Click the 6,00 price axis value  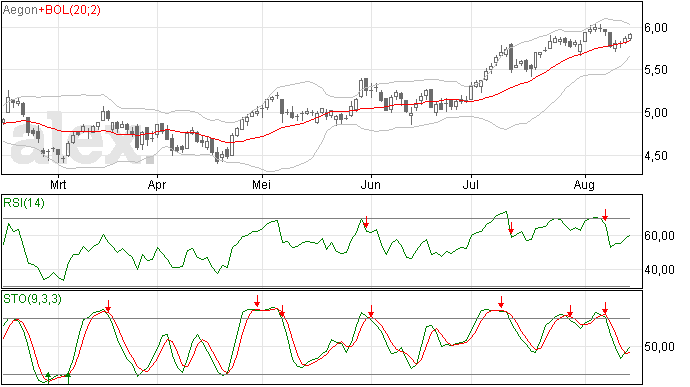pos(656,28)
